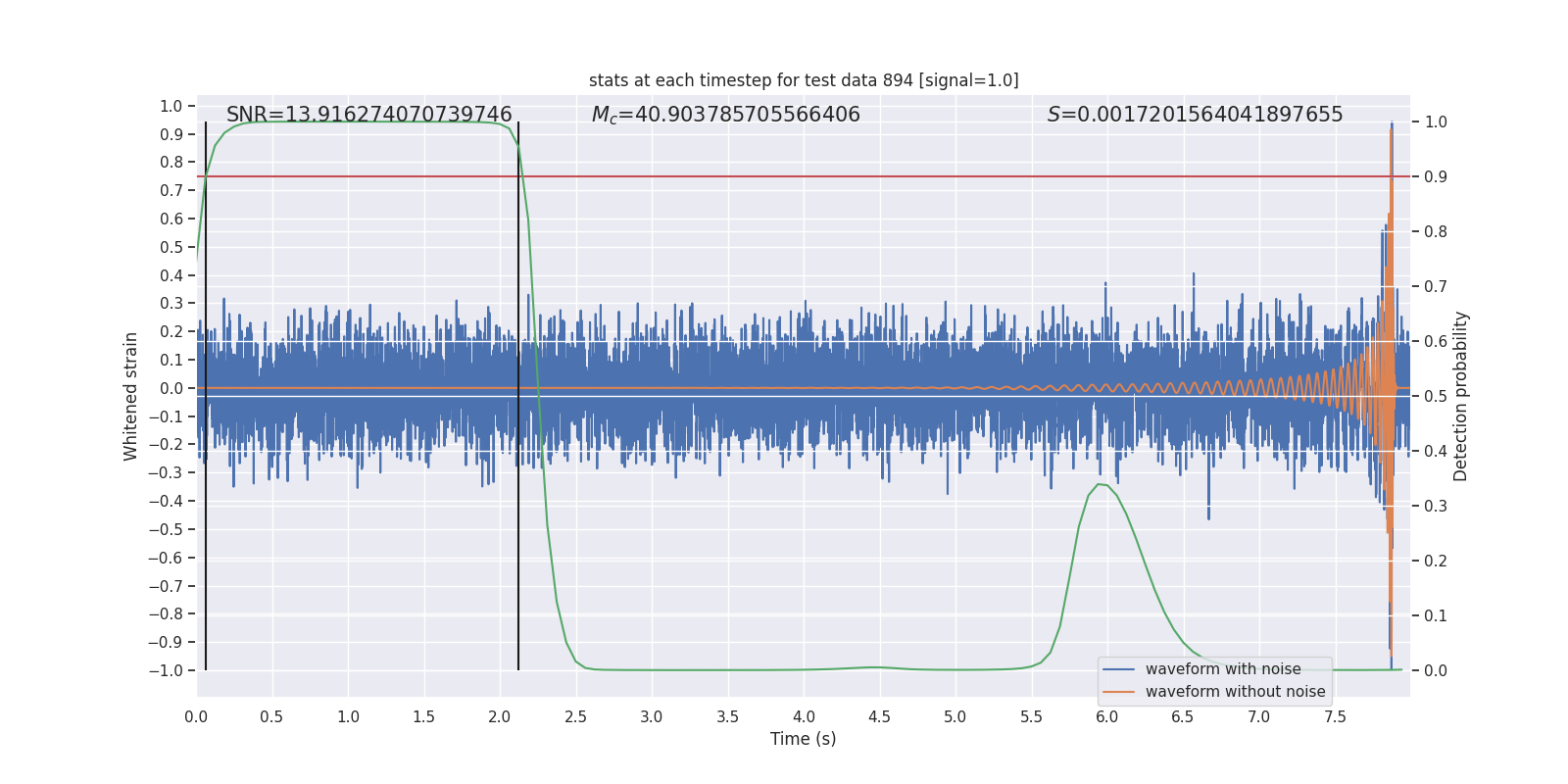Click the "0.0" tick on the Time axis
Screen dimensions: 1568x784
pyautogui.click(x=196, y=716)
